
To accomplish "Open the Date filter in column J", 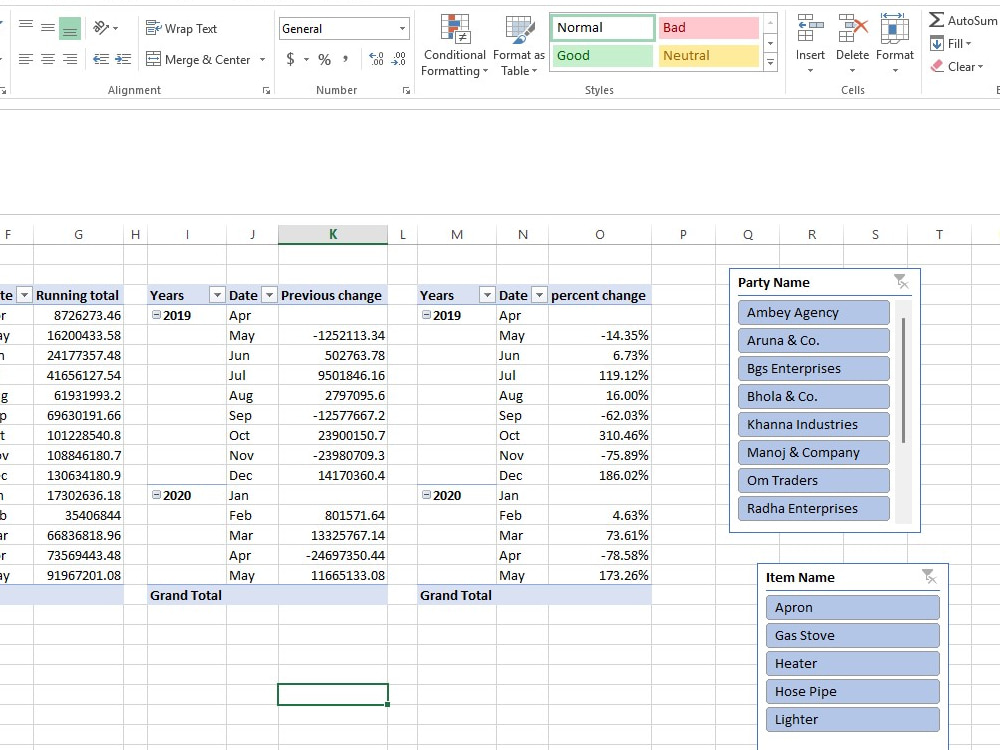I will click(270, 295).
